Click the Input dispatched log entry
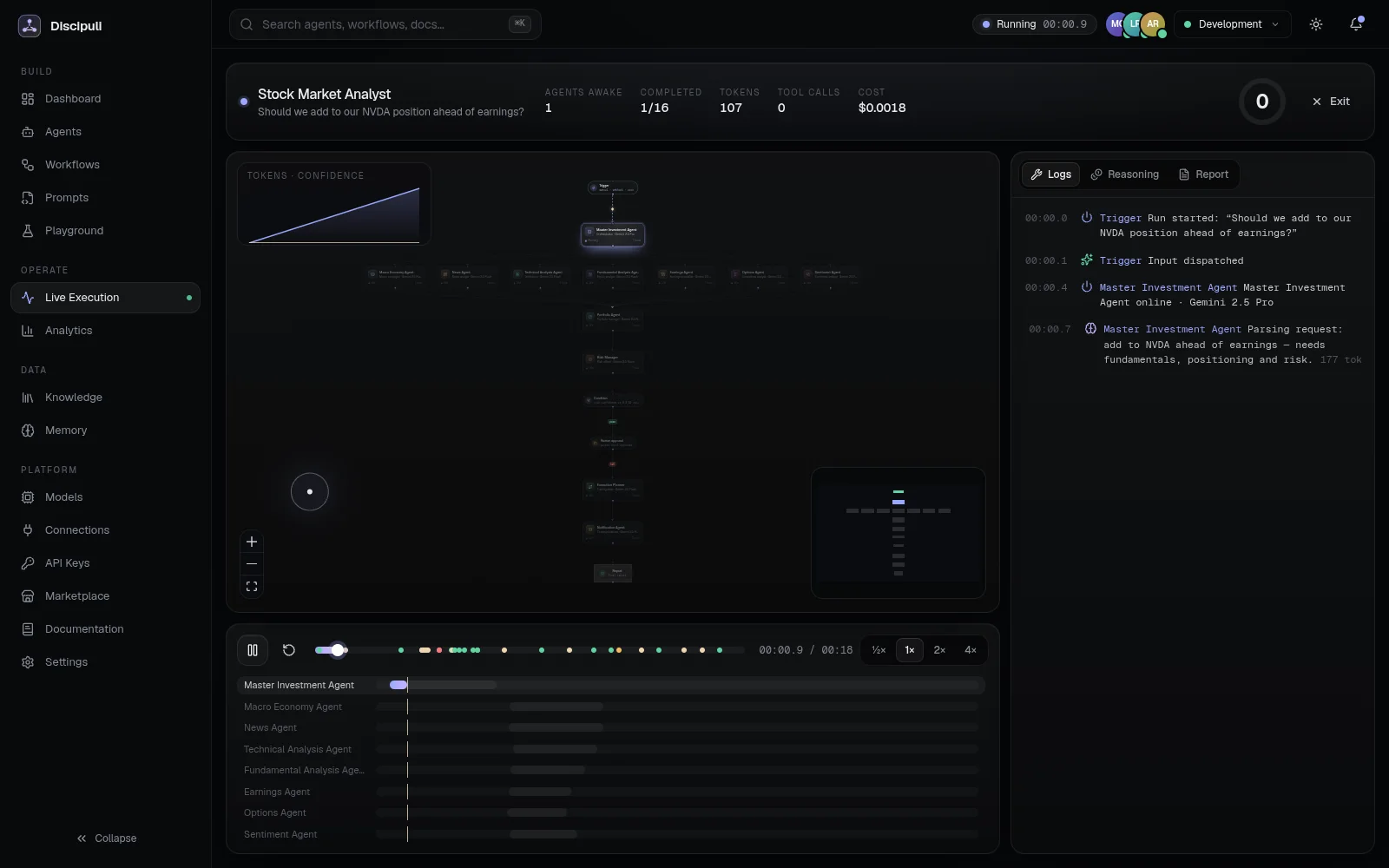The width and height of the screenshot is (1389, 868). click(1191, 260)
